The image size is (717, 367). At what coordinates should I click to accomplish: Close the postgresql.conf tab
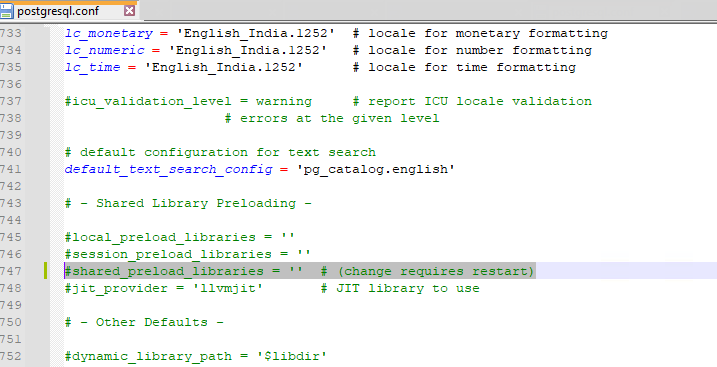tap(130, 11)
